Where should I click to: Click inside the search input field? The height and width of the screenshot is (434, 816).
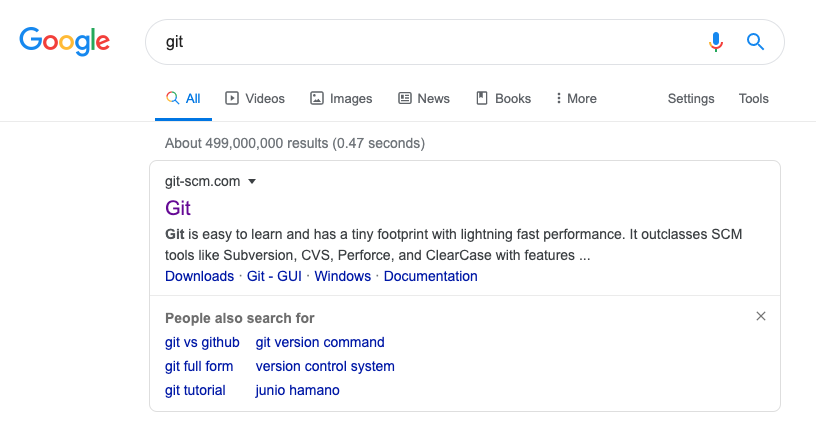pyautogui.click(x=420, y=42)
